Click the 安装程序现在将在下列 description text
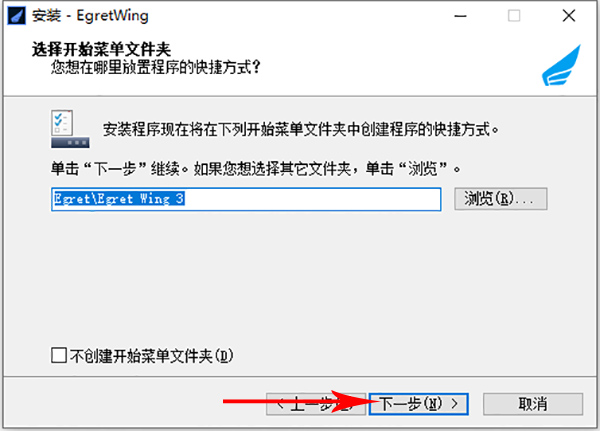The image size is (600, 431). click(x=301, y=129)
